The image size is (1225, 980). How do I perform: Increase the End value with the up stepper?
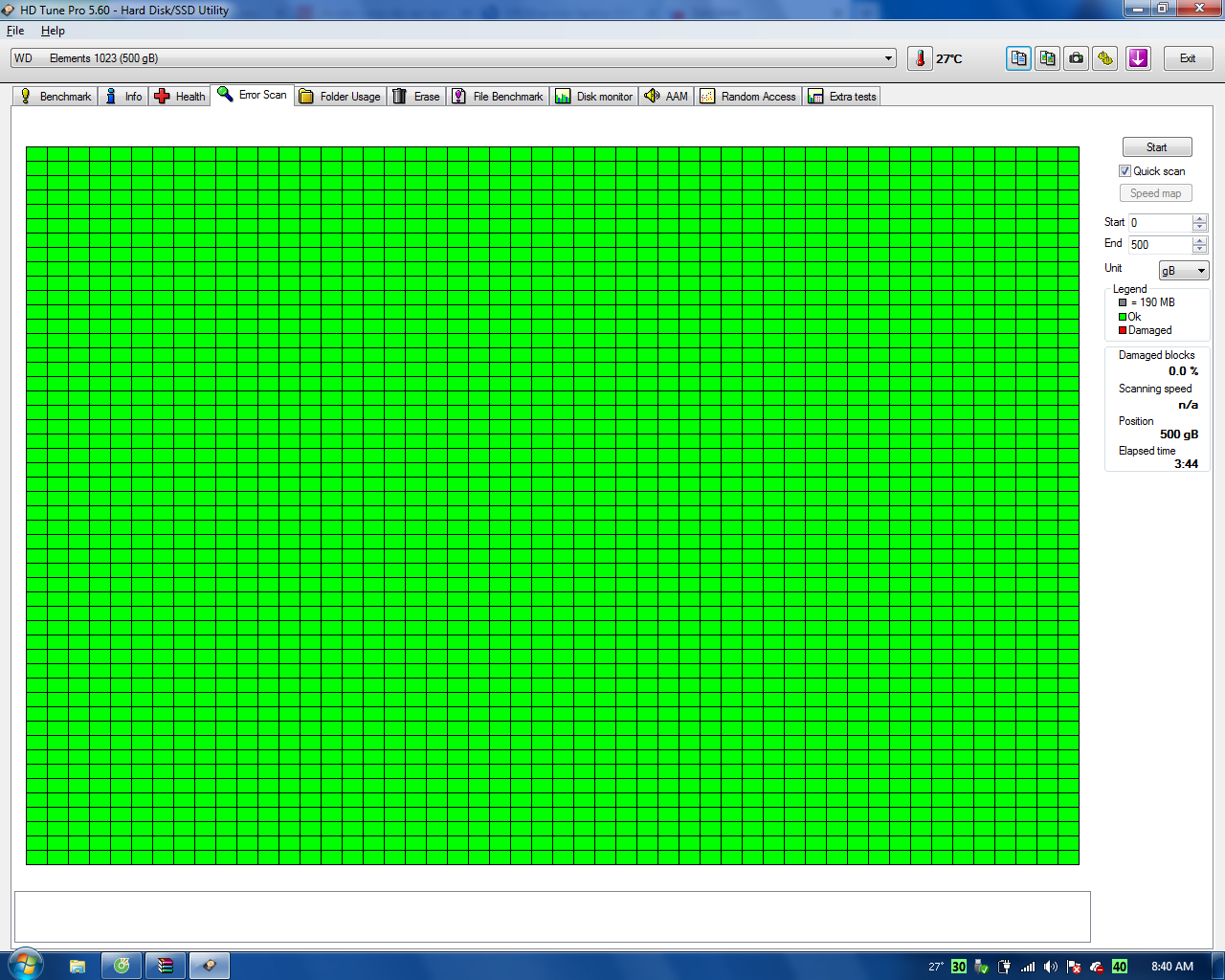click(1199, 240)
